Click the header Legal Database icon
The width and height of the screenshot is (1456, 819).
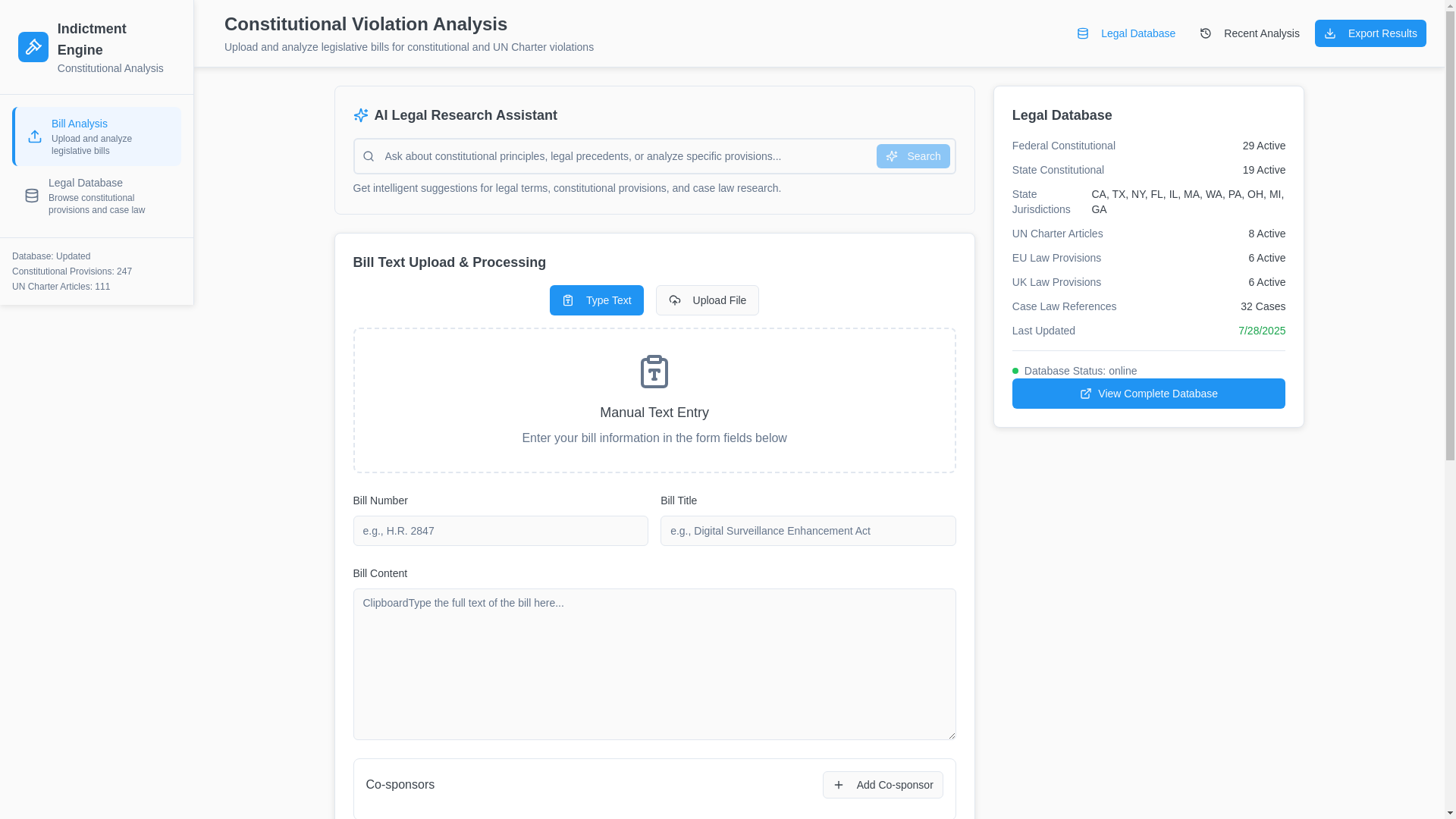1083,33
